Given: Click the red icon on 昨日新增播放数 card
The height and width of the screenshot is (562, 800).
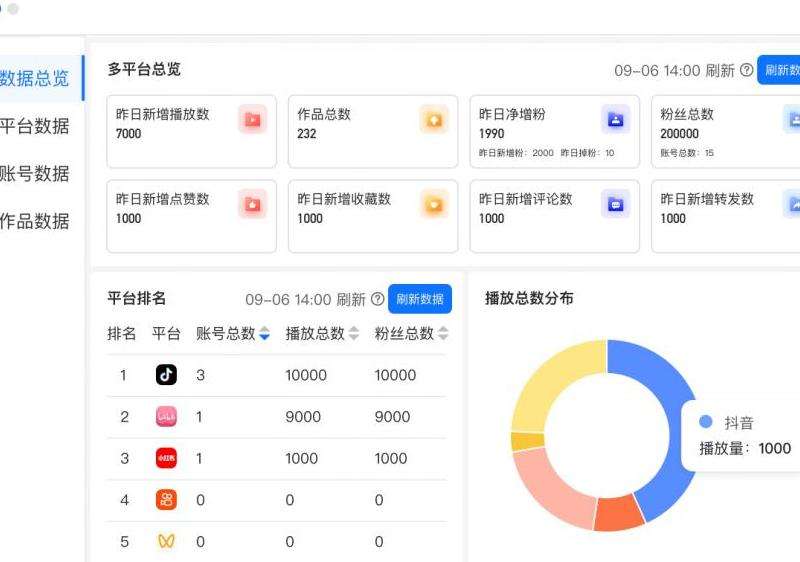Looking at the screenshot, I should click(252, 120).
